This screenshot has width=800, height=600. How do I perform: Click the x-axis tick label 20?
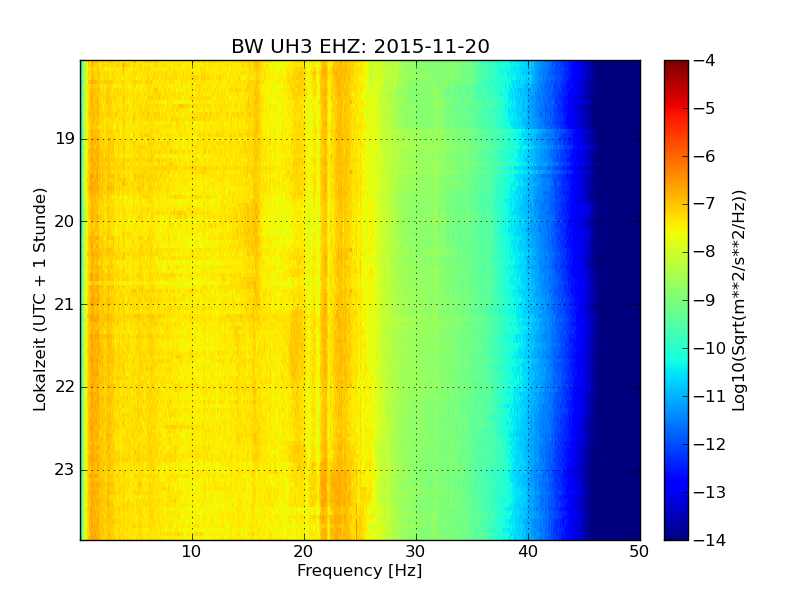coord(304,552)
